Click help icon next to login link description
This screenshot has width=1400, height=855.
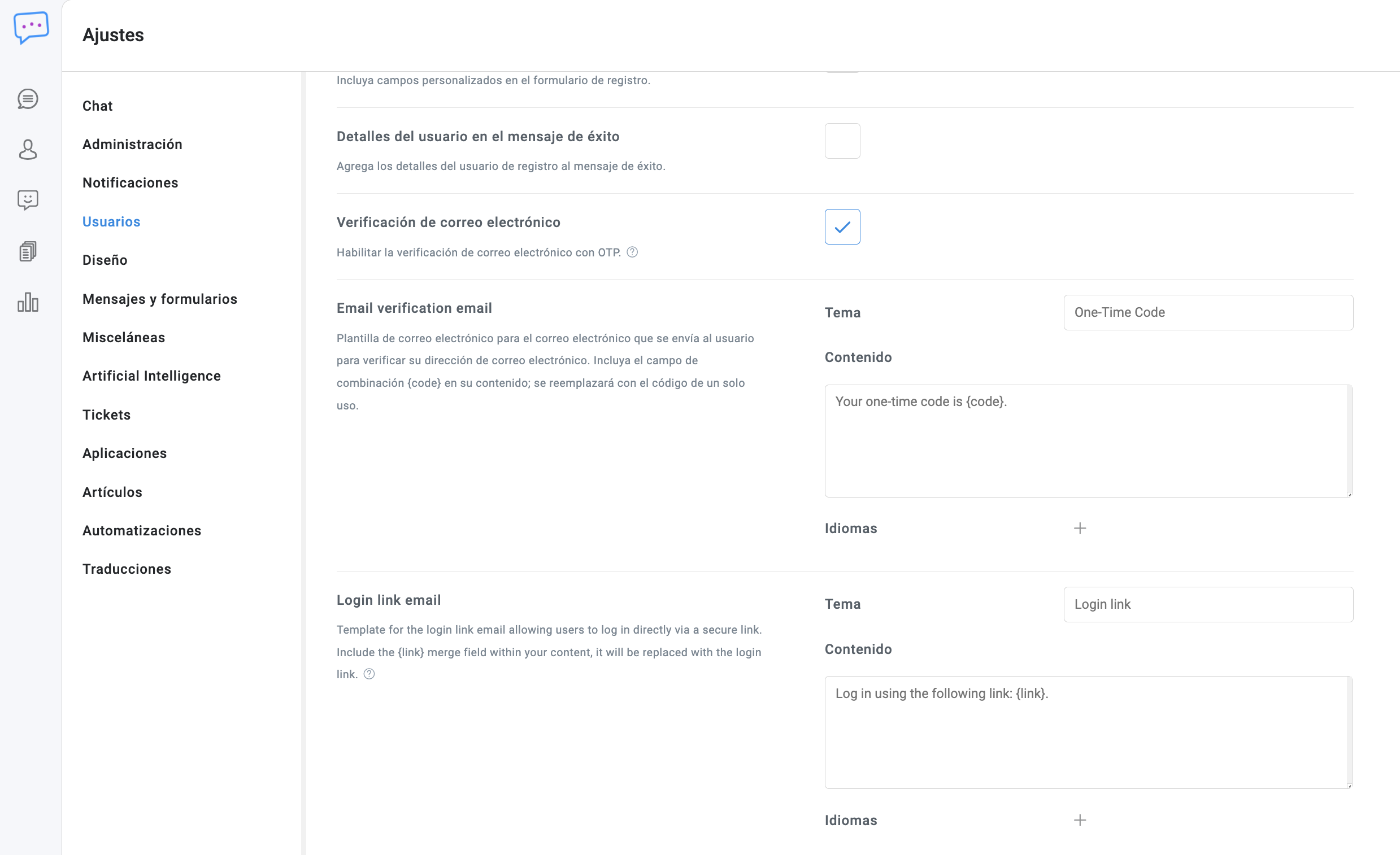(x=369, y=674)
